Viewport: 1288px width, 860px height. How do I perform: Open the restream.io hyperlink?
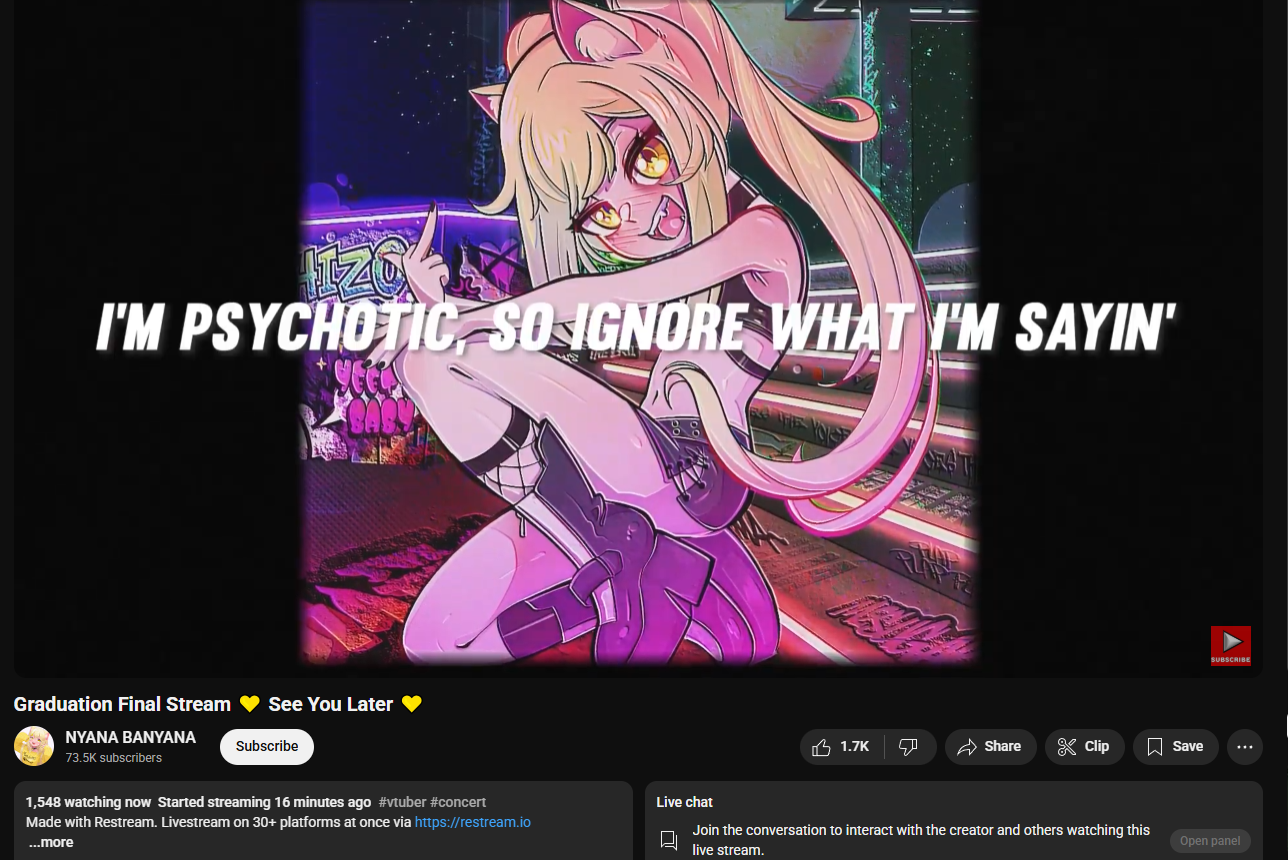click(x=472, y=822)
